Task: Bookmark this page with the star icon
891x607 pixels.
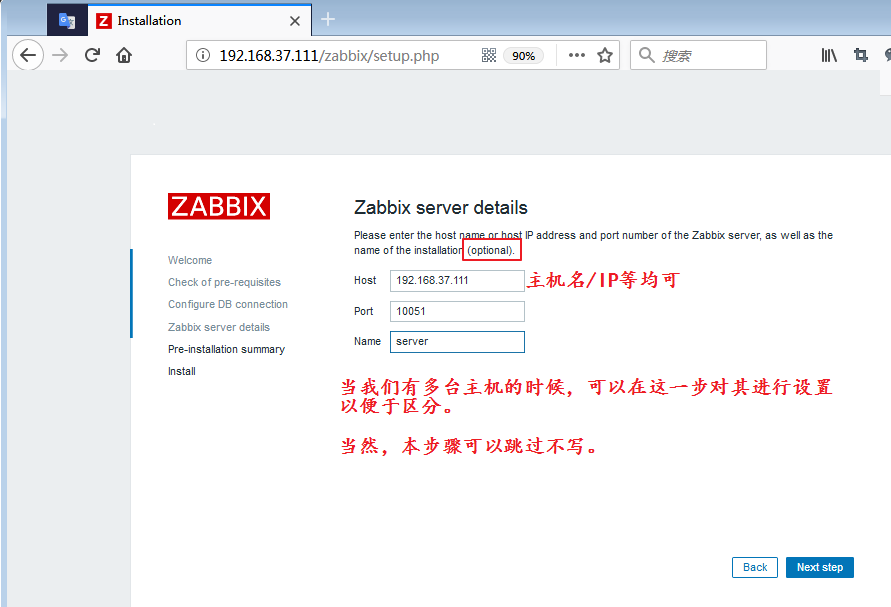Action: pyautogui.click(x=605, y=56)
